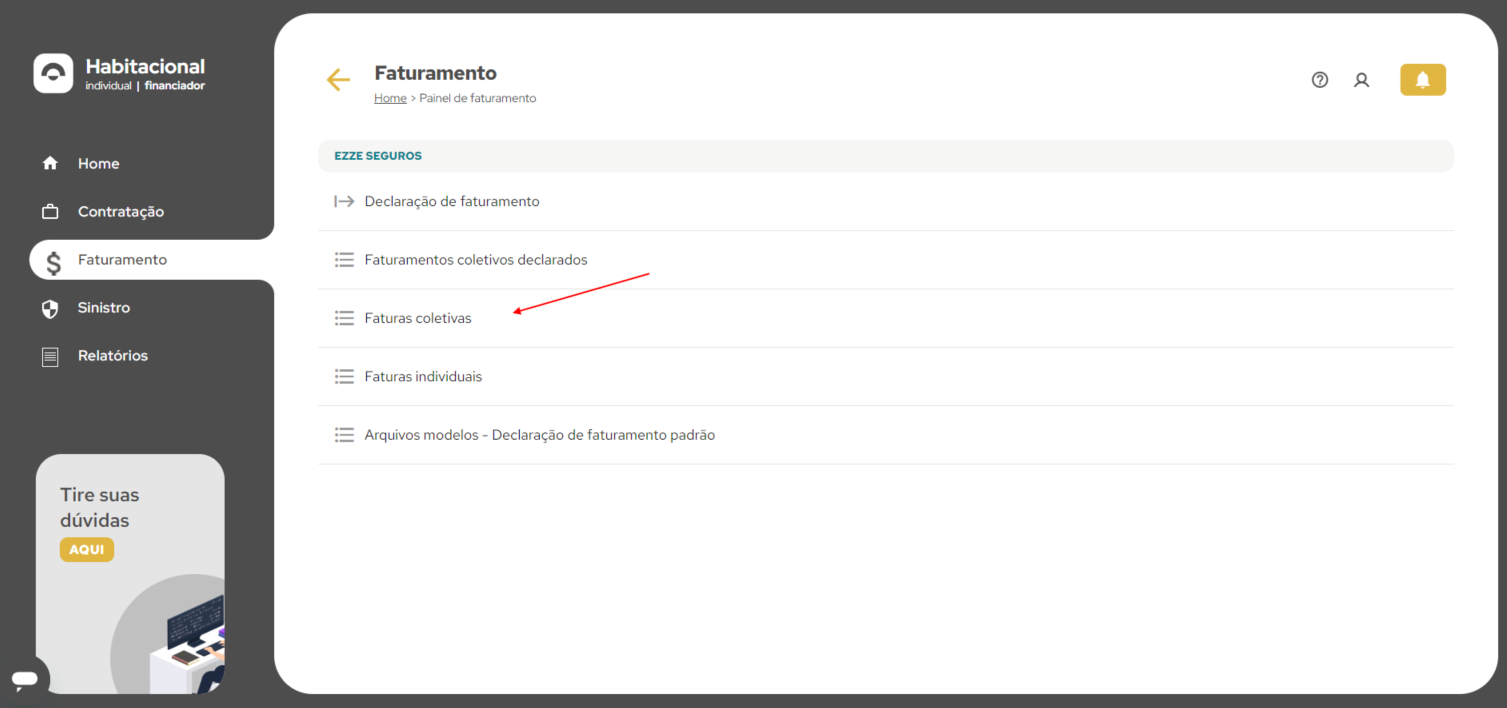Go back using the yellow arrow

pos(338,80)
